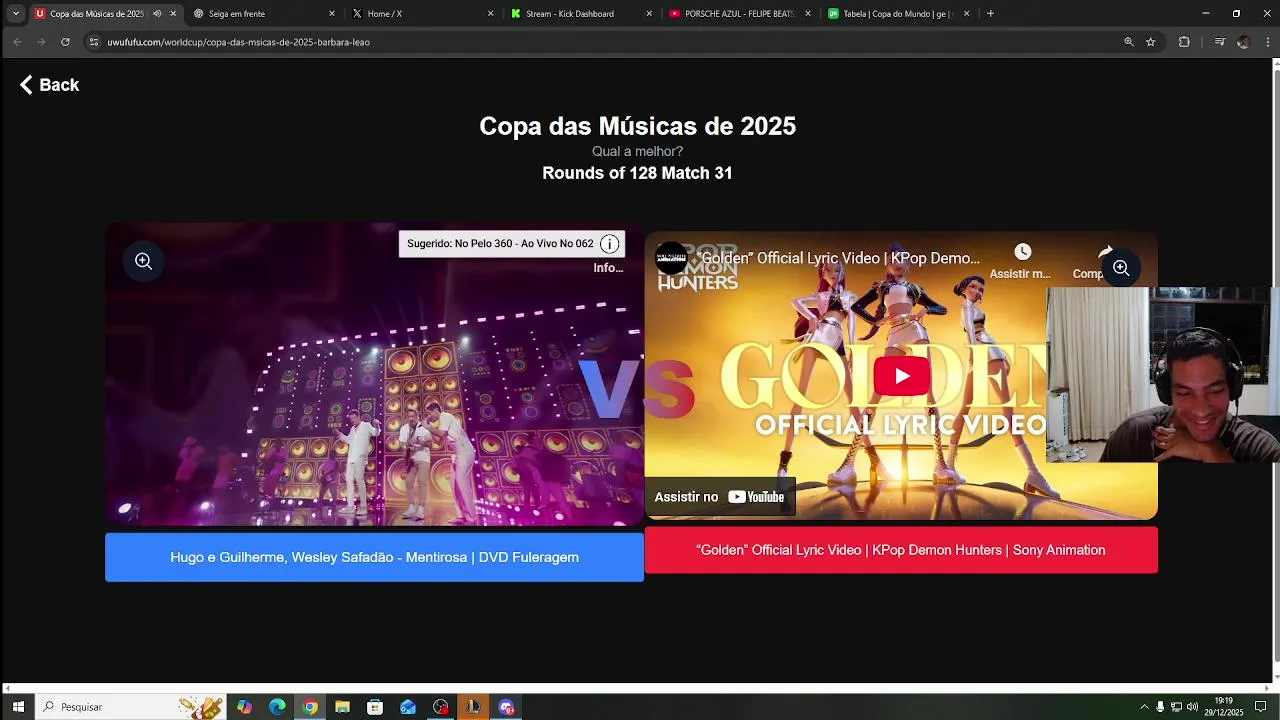
Task: Open Google Chrome from taskbar
Action: point(310,707)
